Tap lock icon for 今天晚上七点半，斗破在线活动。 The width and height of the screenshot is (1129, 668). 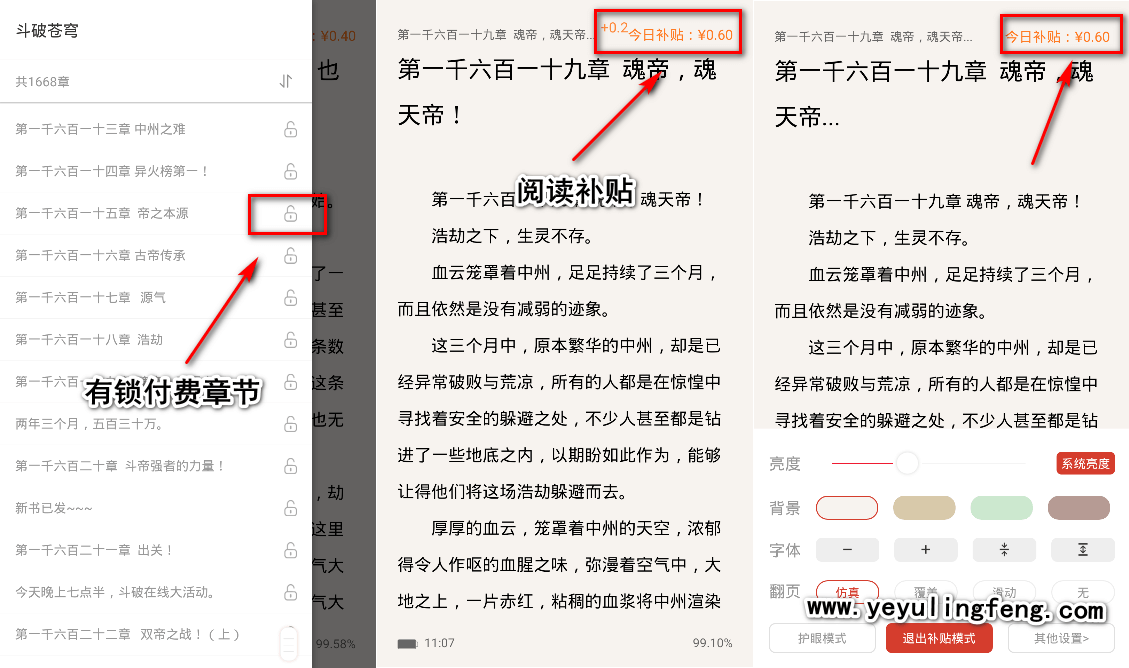(x=290, y=592)
